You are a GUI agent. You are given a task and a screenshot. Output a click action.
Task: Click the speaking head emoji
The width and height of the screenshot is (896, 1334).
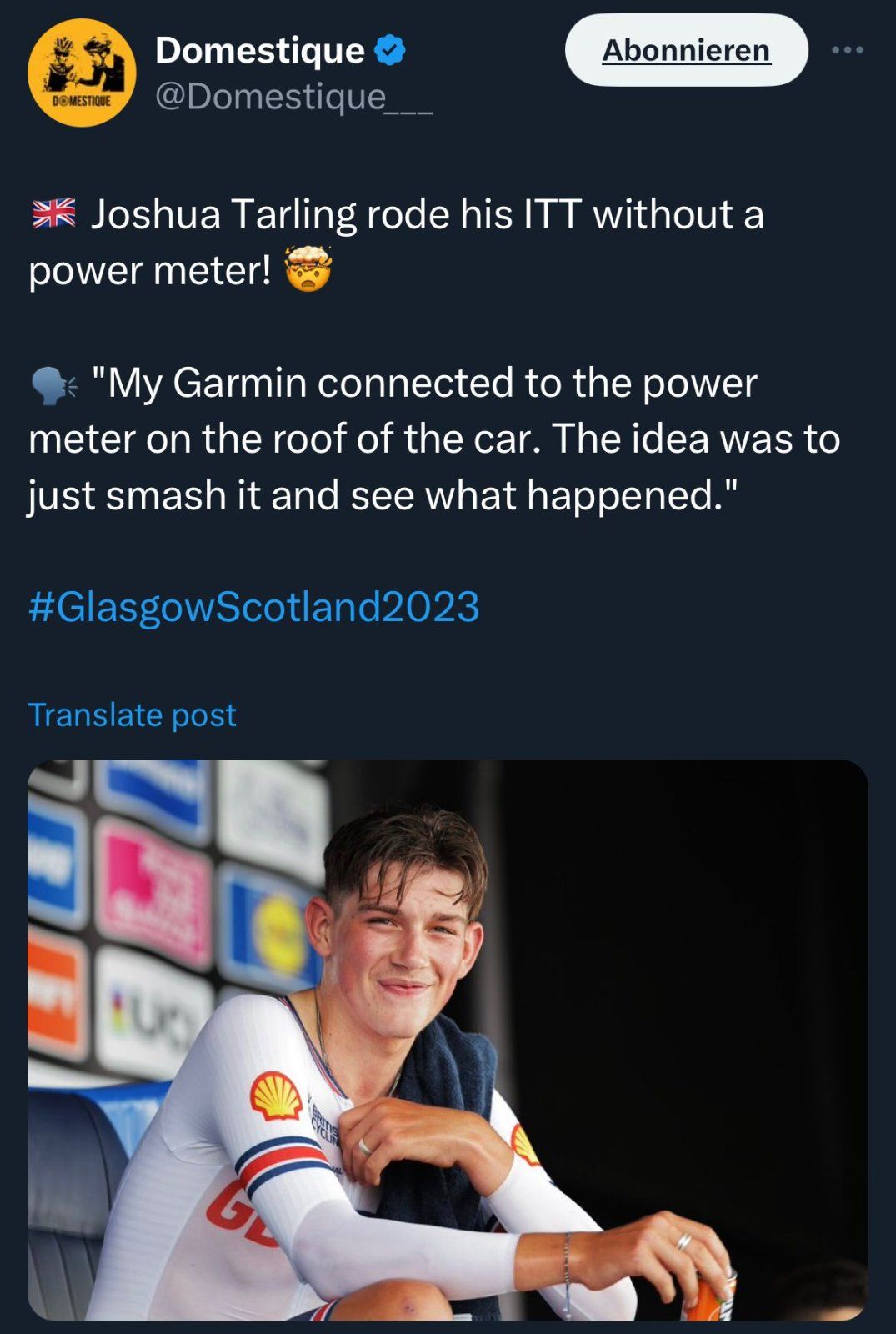tap(53, 386)
